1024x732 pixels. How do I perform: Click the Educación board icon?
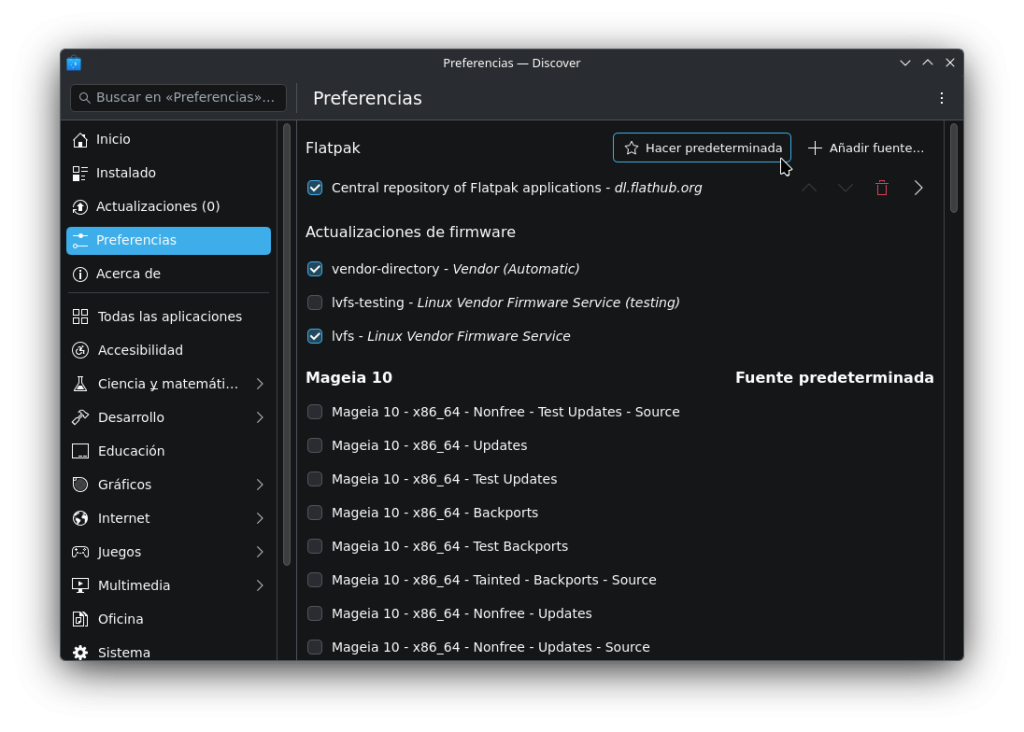[80, 451]
